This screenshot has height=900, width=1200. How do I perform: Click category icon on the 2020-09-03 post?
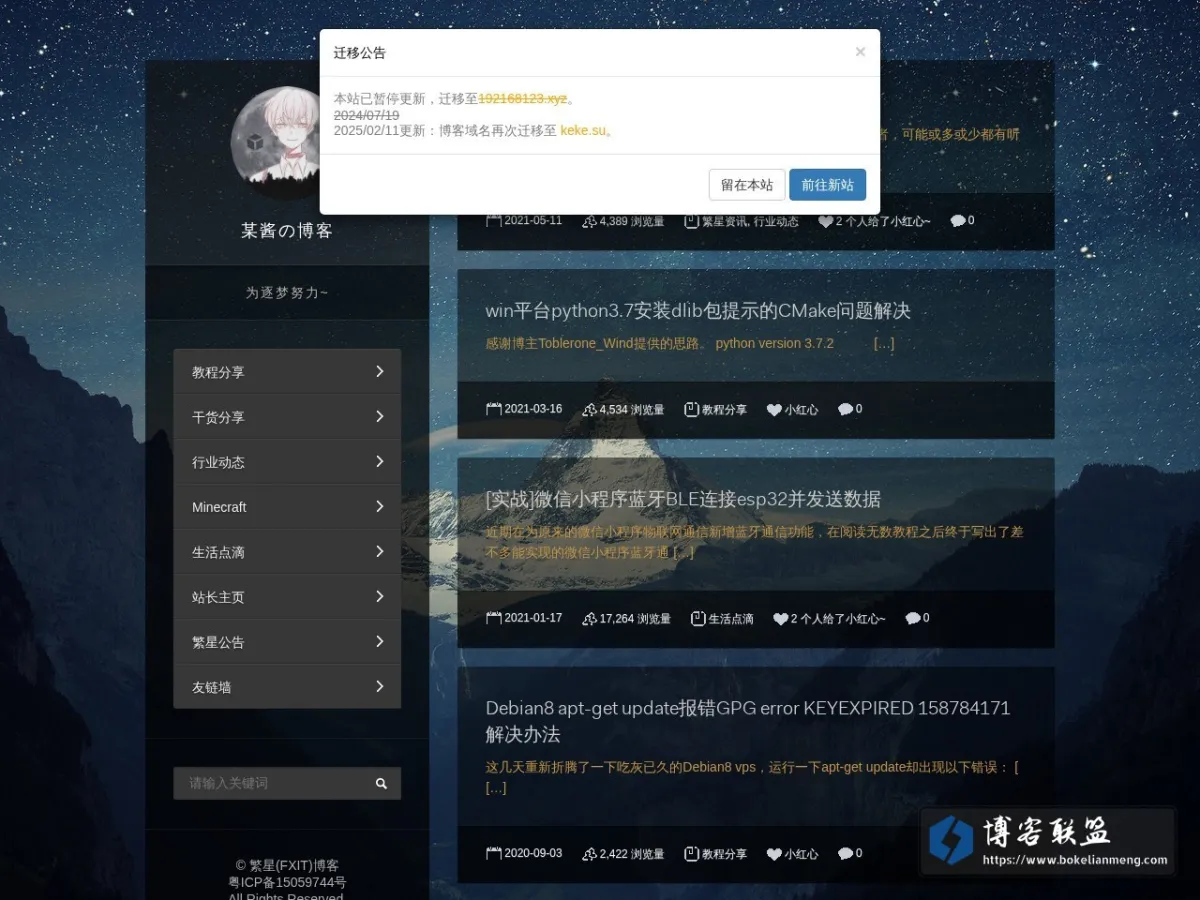pyautogui.click(x=691, y=854)
